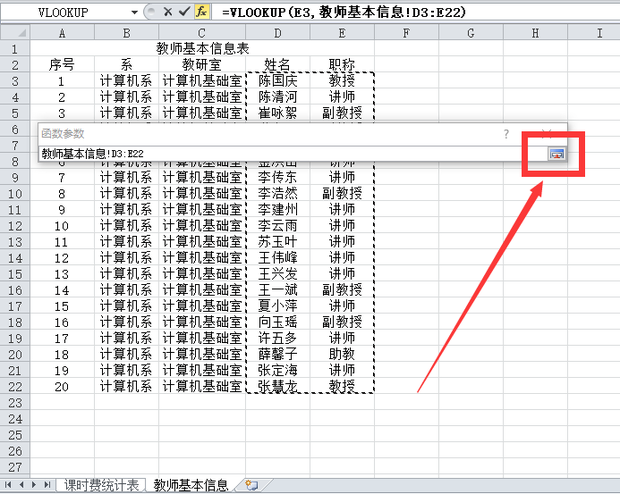Click the range input field in dialog
Screen dimensions: 620x494
click(x=293, y=154)
